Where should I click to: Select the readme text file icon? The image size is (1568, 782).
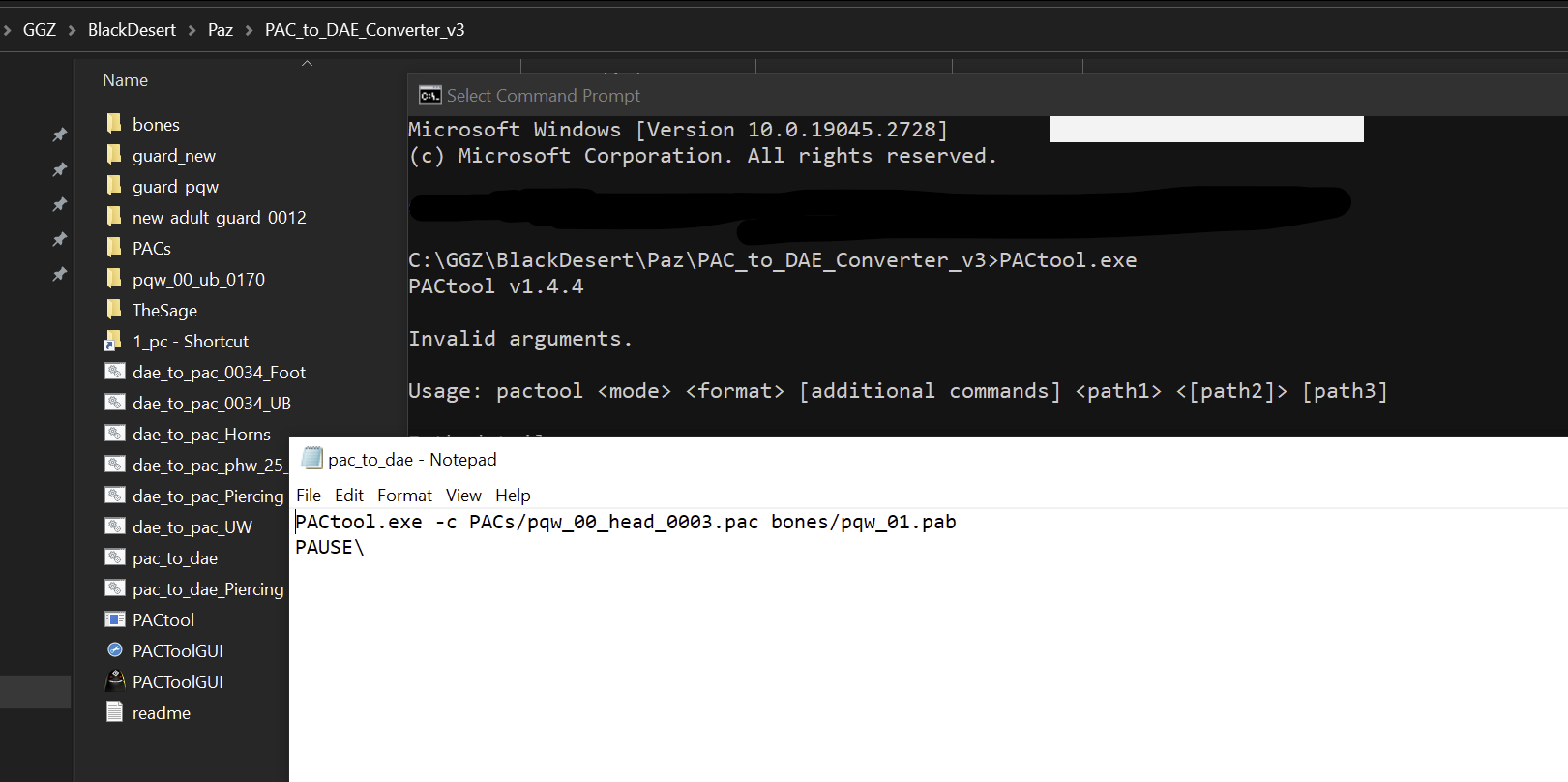[115, 712]
